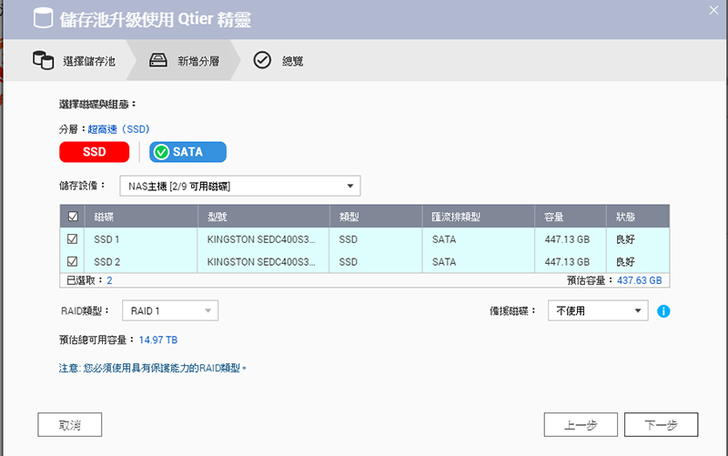Expand the 備援磁碟 不使用 dropdown
728x456 pixels.
click(x=598, y=311)
